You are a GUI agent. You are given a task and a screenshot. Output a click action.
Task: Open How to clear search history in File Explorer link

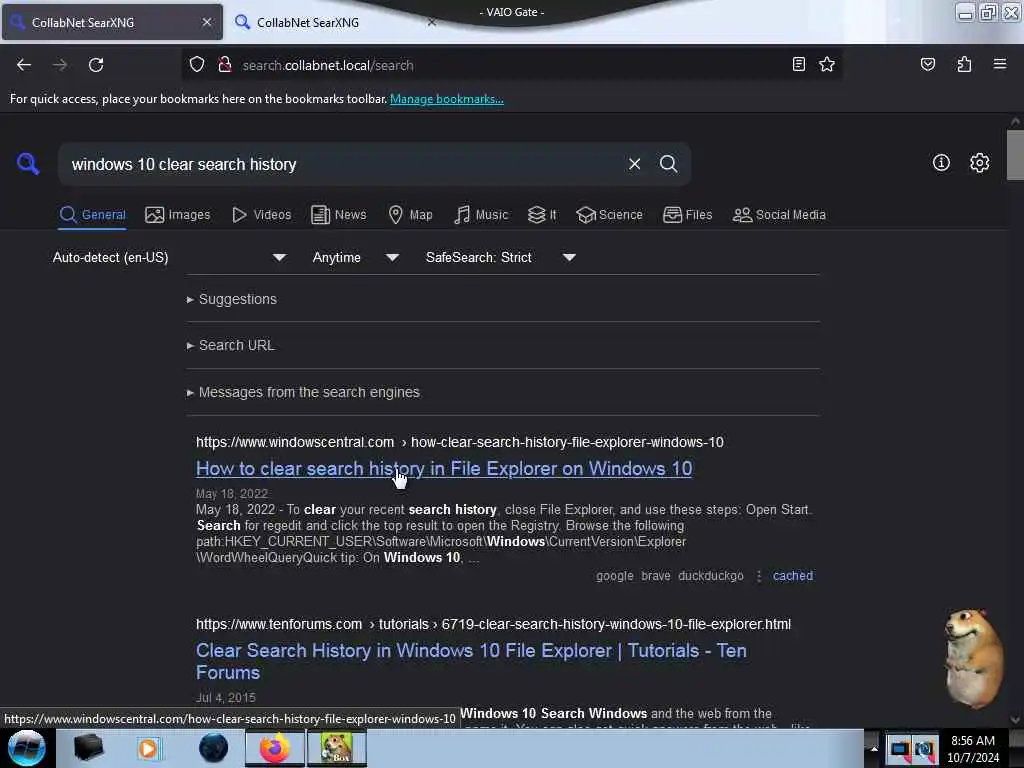[444, 468]
